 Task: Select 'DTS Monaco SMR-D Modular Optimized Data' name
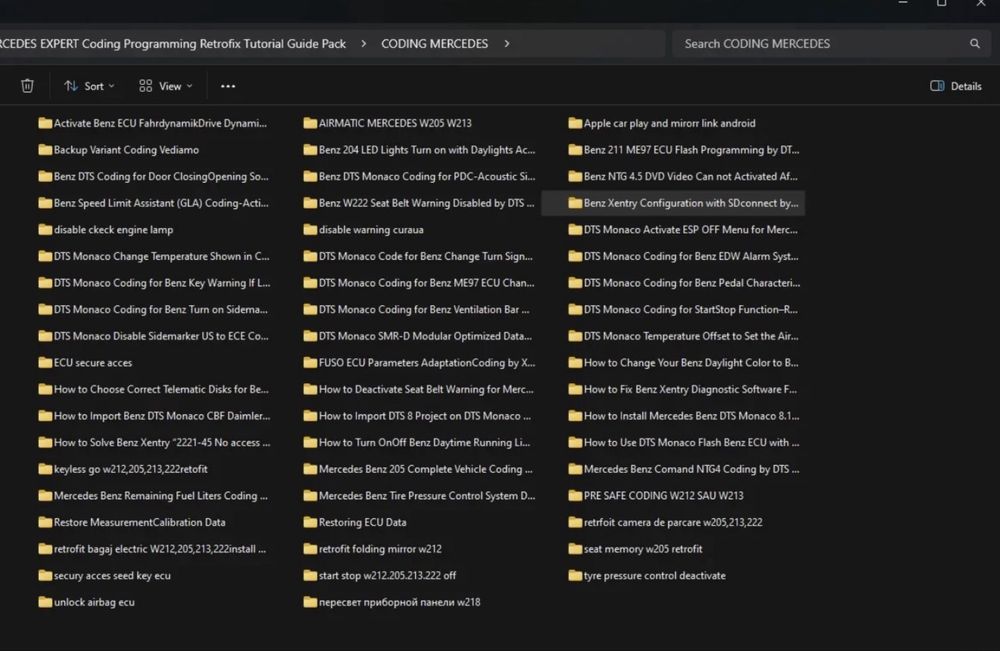pos(425,336)
